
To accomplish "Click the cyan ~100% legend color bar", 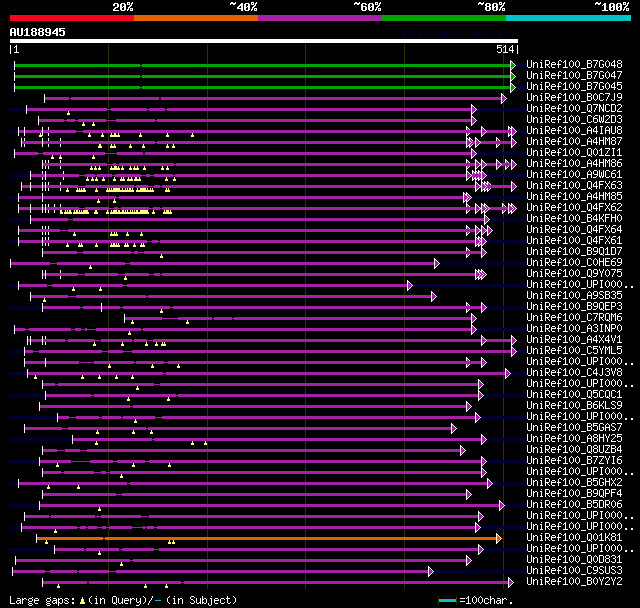I will click(x=569, y=18).
